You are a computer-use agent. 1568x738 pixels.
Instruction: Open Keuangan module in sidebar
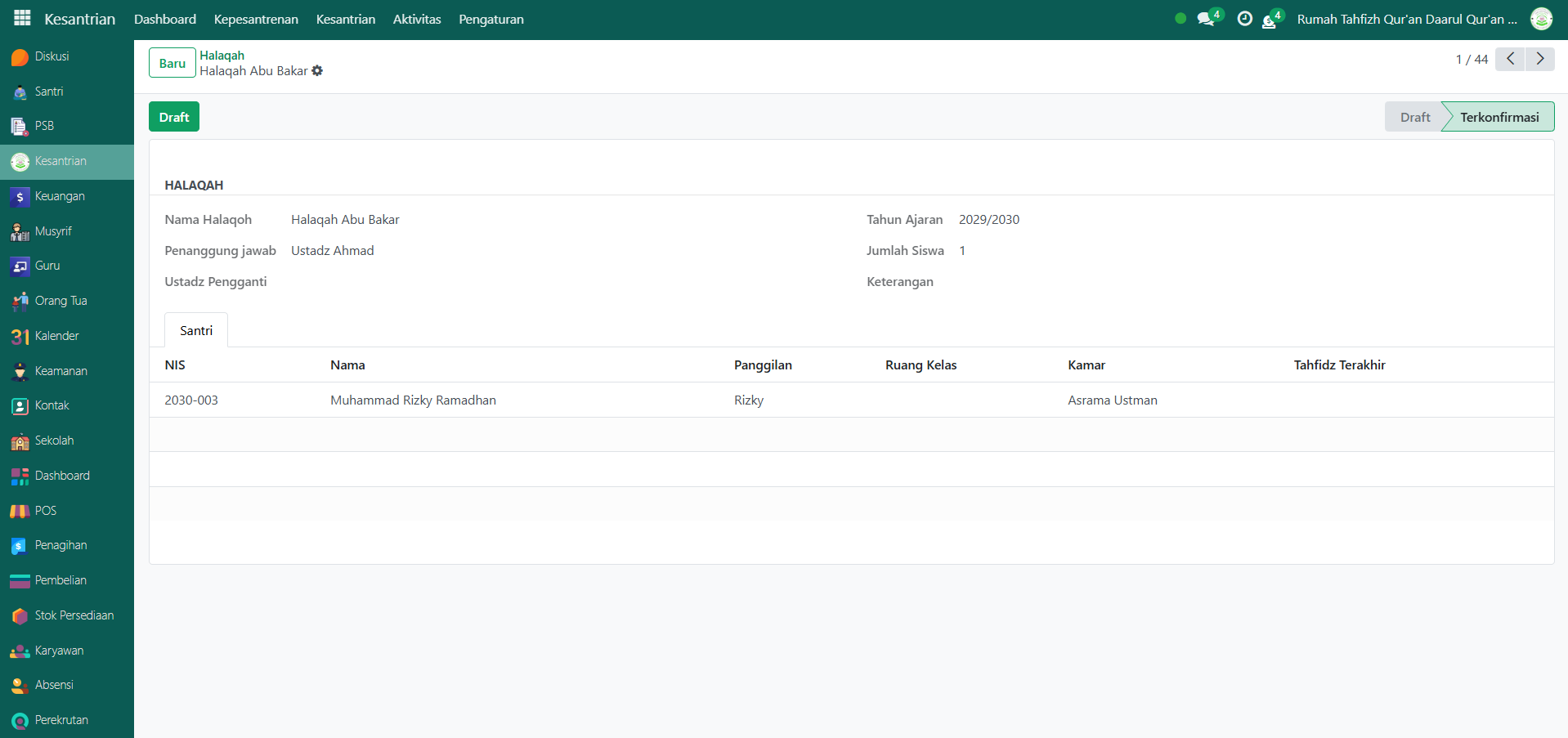(x=59, y=196)
